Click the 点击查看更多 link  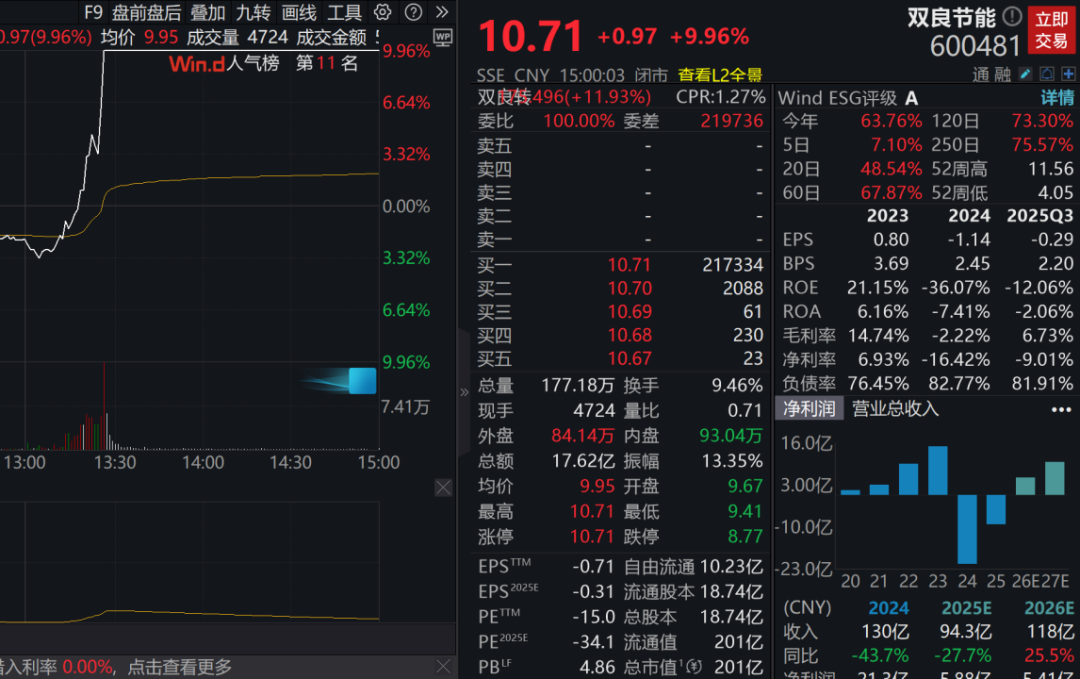179,667
